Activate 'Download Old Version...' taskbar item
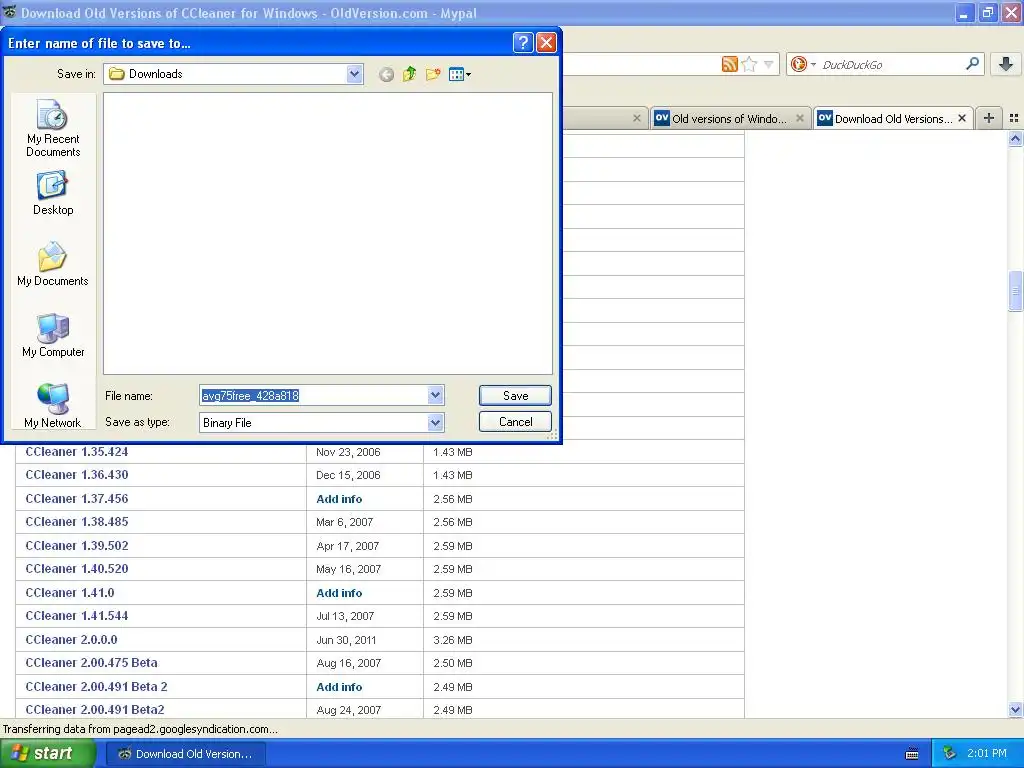This screenshot has height=768, width=1024. 185,754
